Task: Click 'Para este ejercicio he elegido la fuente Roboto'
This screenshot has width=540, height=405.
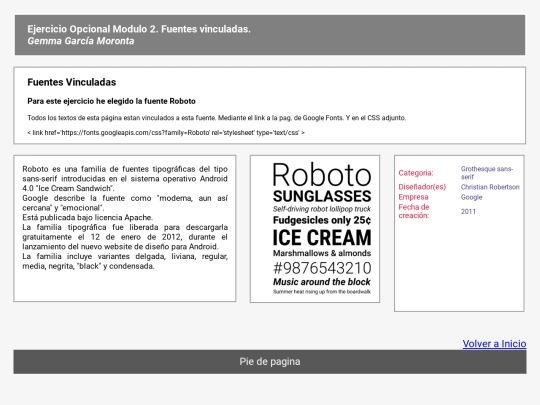Action: click(x=112, y=101)
